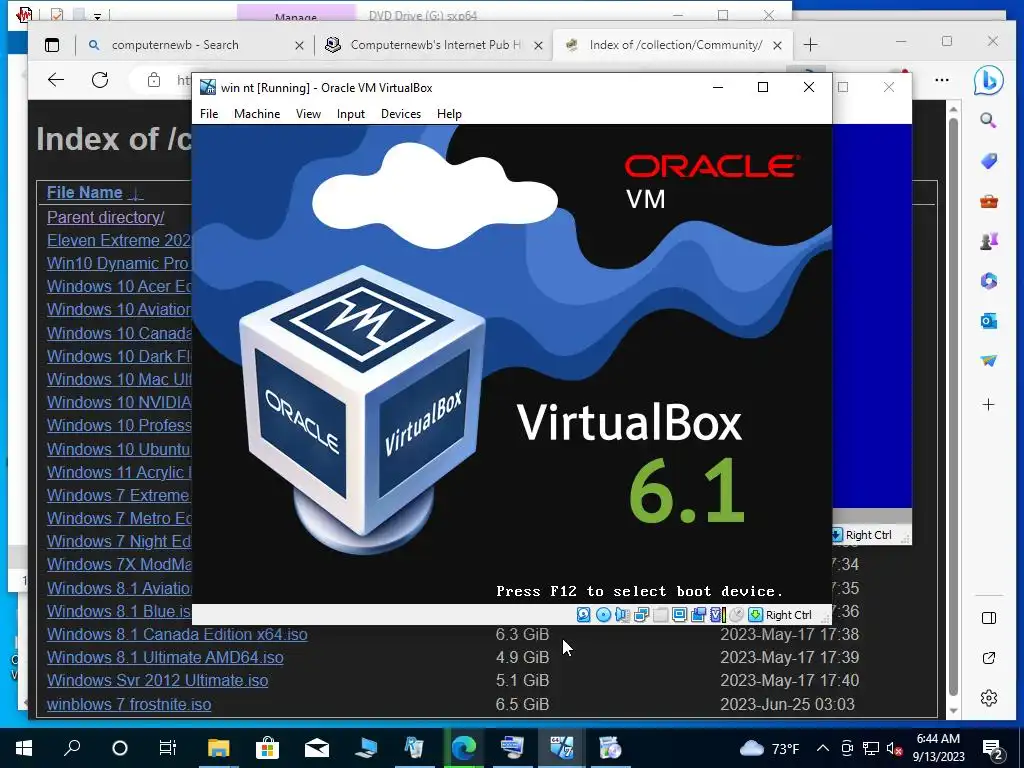Click the Search icon in Edge sidebar
This screenshot has height=768, width=1024.
(x=988, y=120)
